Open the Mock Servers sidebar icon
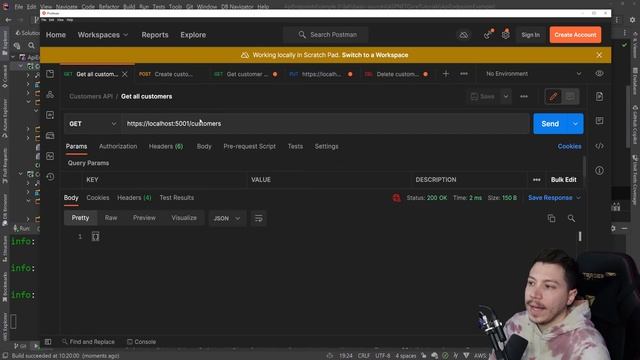The height and width of the screenshot is (360, 640). (50, 136)
